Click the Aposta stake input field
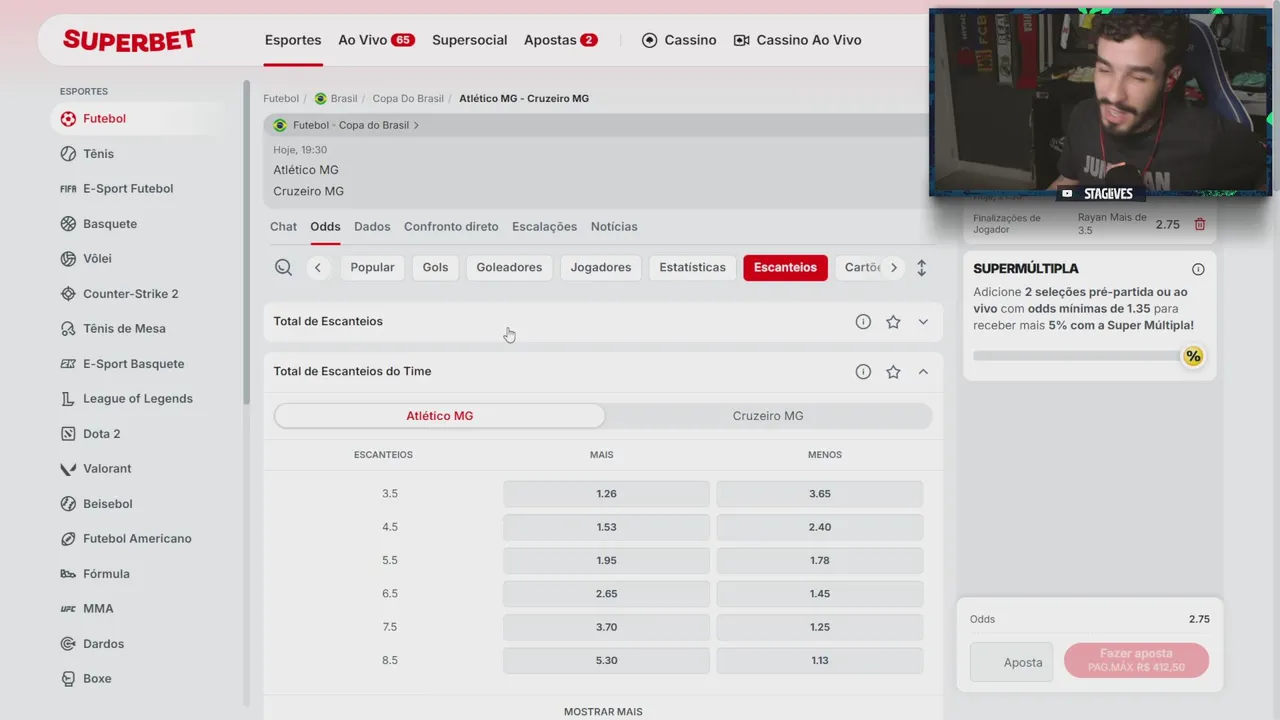The image size is (1280, 720). point(1011,662)
